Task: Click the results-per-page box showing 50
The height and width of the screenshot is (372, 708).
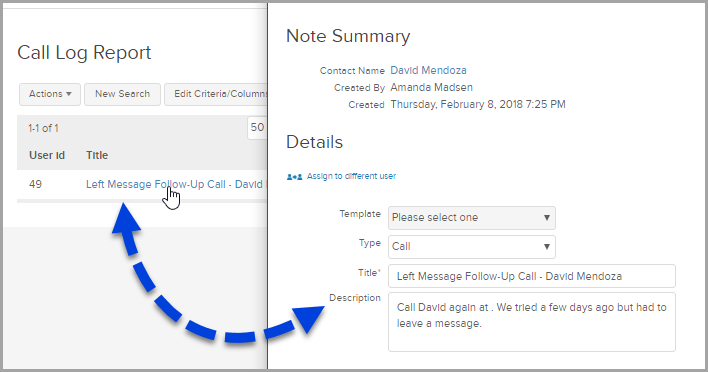Action: 257,128
